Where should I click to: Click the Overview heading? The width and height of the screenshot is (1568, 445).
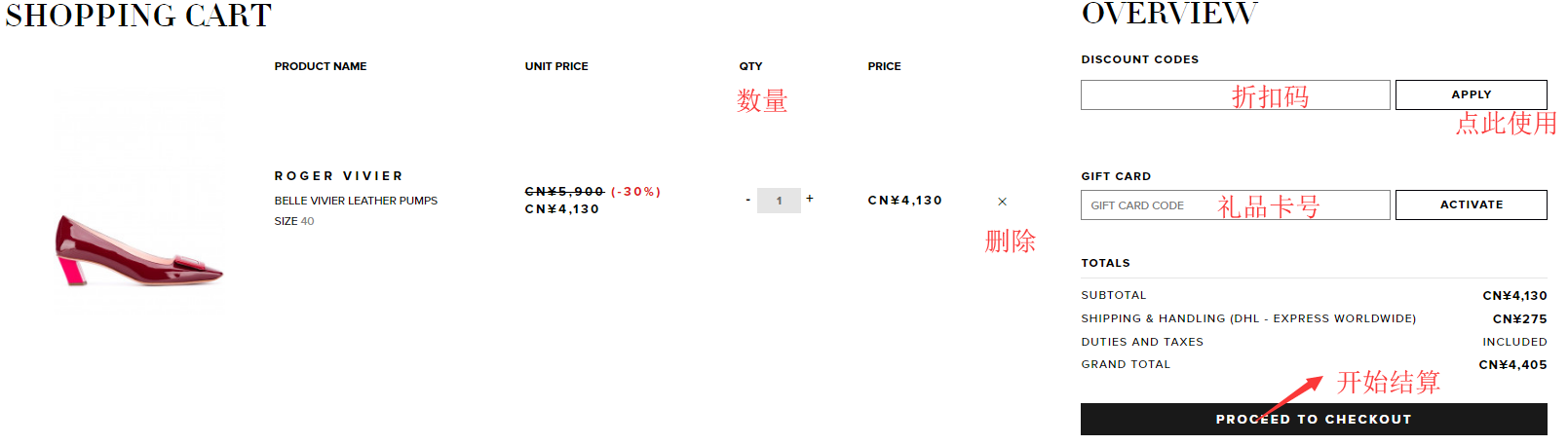(1169, 14)
